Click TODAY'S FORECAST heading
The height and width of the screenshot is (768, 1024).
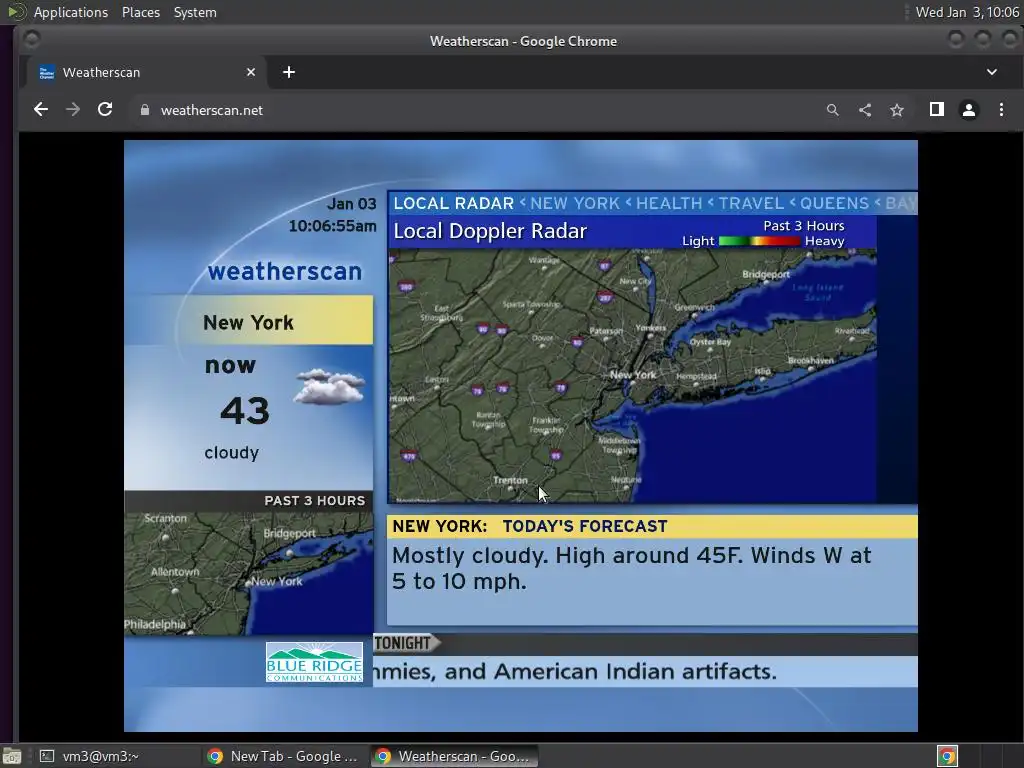point(584,526)
